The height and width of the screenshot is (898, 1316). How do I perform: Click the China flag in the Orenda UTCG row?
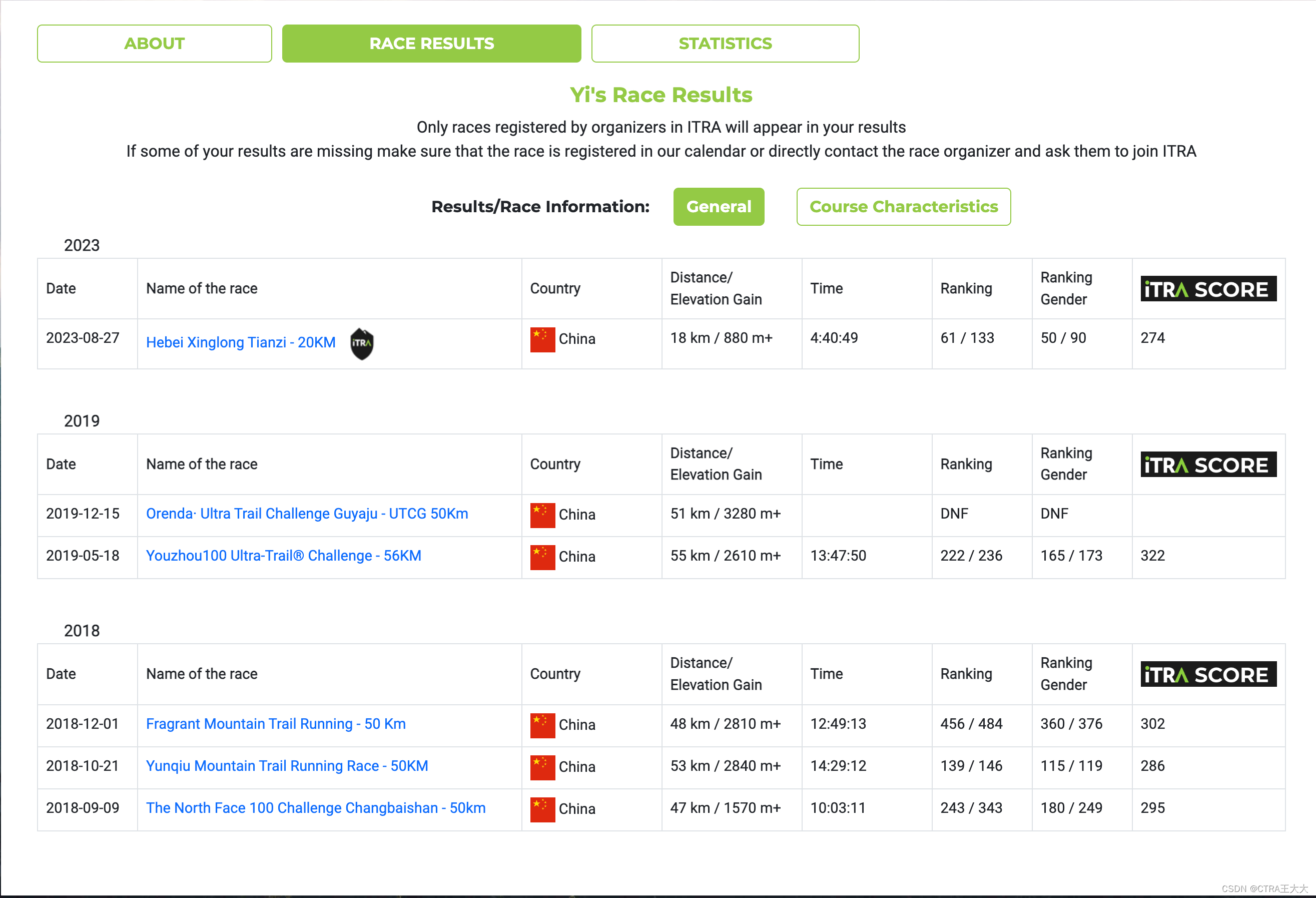pos(542,515)
